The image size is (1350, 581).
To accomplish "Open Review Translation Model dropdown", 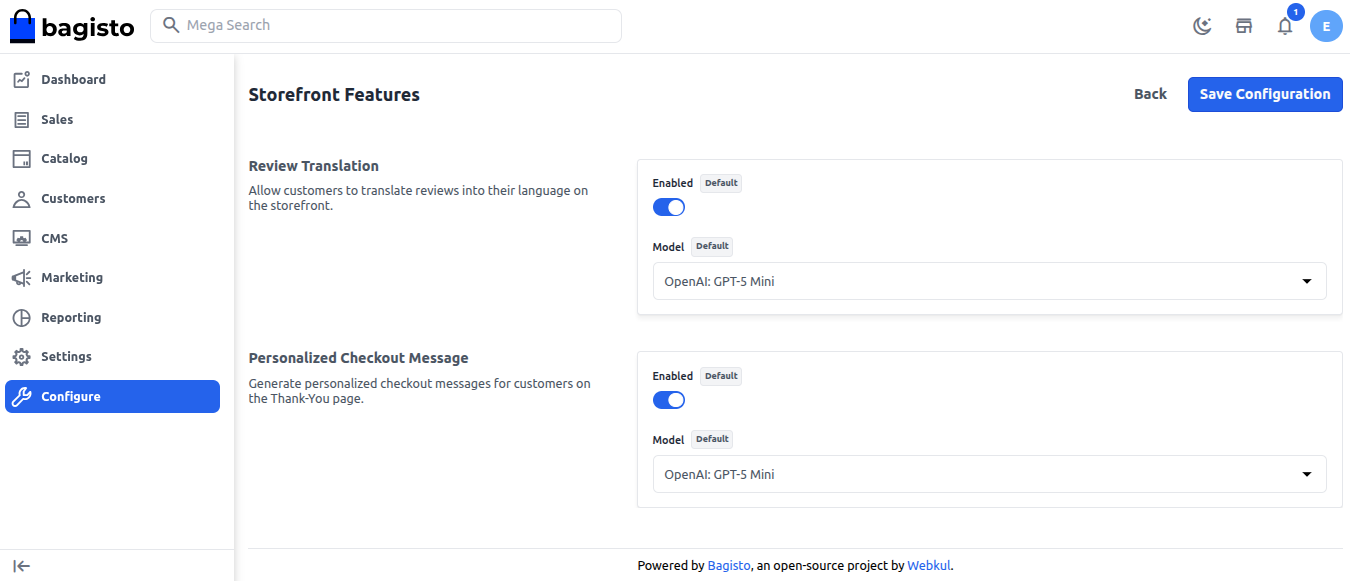I will (989, 282).
